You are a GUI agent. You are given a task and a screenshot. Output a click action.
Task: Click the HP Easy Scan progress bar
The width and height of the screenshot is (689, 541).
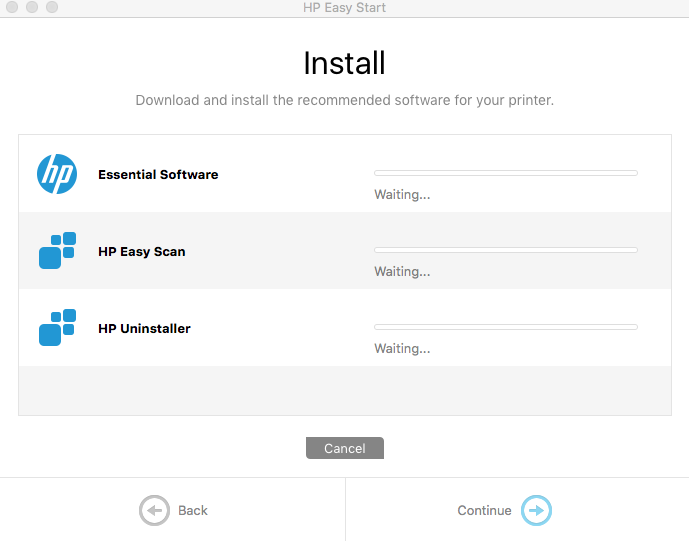coord(506,250)
